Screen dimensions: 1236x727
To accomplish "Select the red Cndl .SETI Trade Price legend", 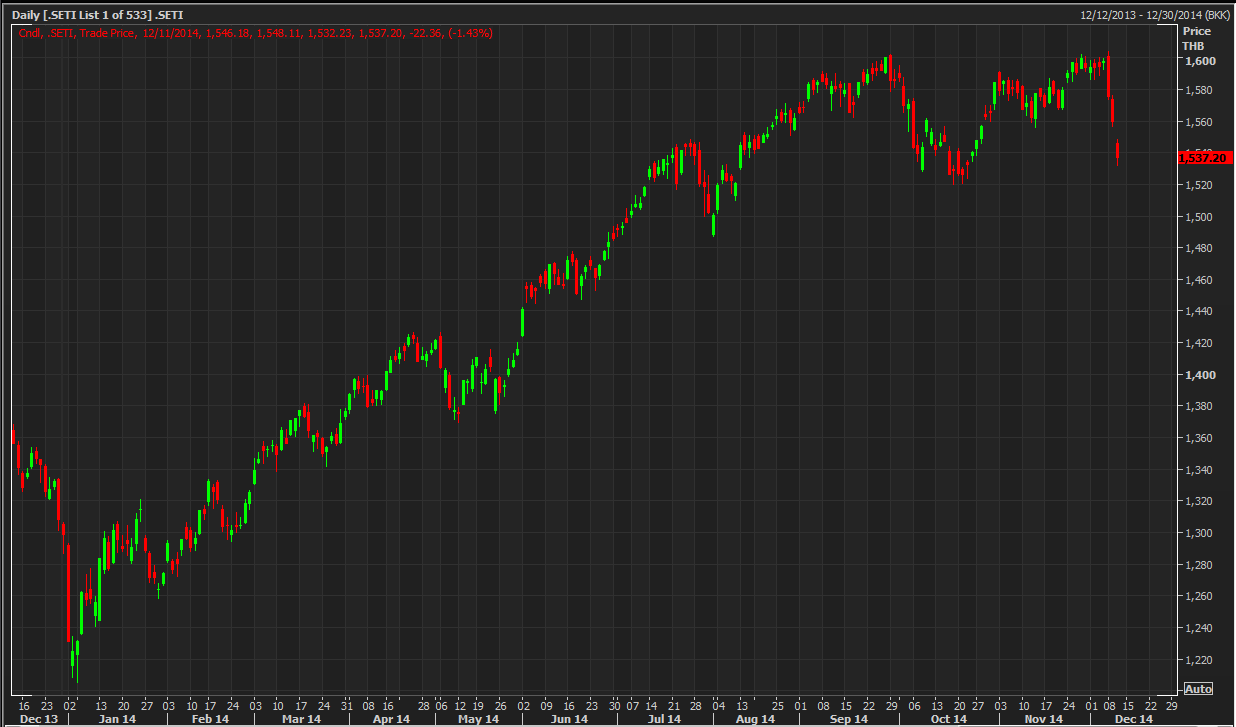I will click(255, 33).
